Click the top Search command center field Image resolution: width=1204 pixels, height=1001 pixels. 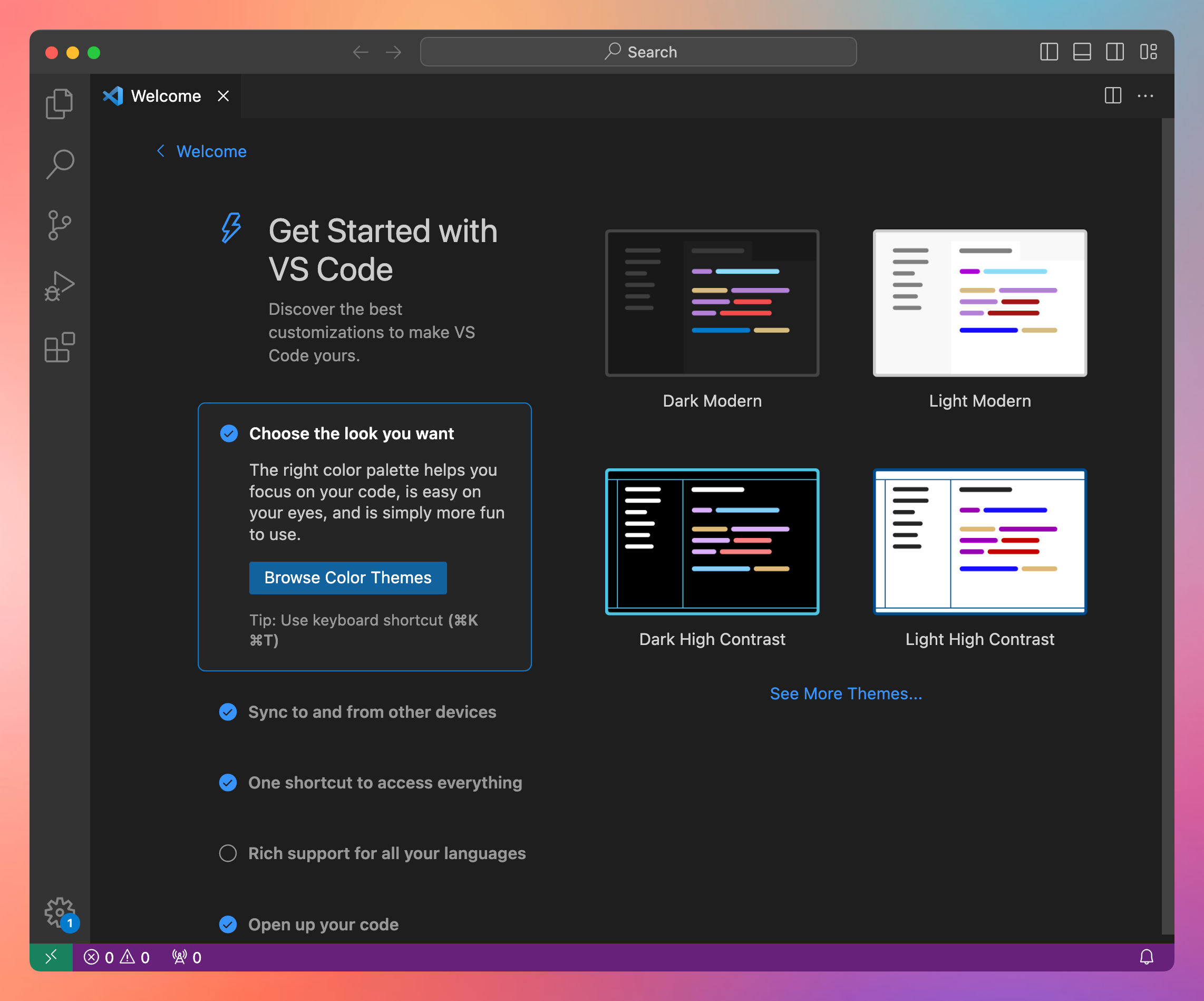coord(638,52)
